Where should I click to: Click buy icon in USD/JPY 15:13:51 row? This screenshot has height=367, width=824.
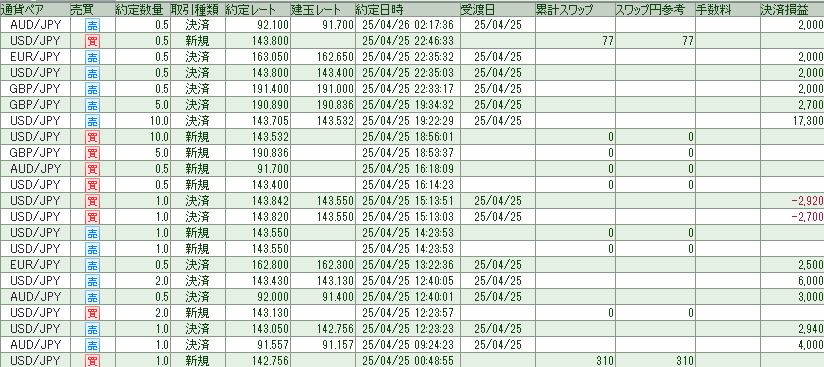92,201
